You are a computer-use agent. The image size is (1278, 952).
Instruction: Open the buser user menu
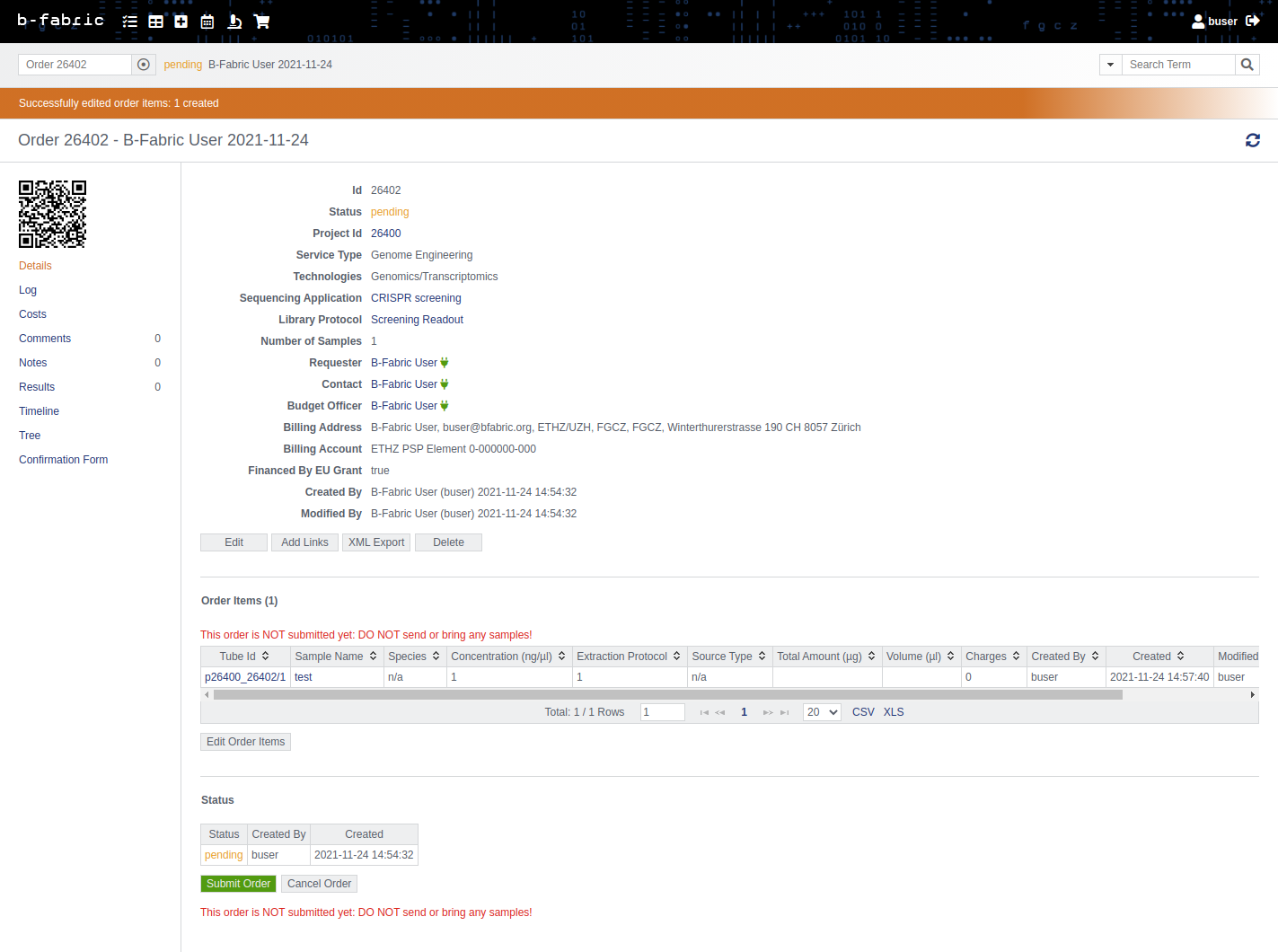point(1214,22)
